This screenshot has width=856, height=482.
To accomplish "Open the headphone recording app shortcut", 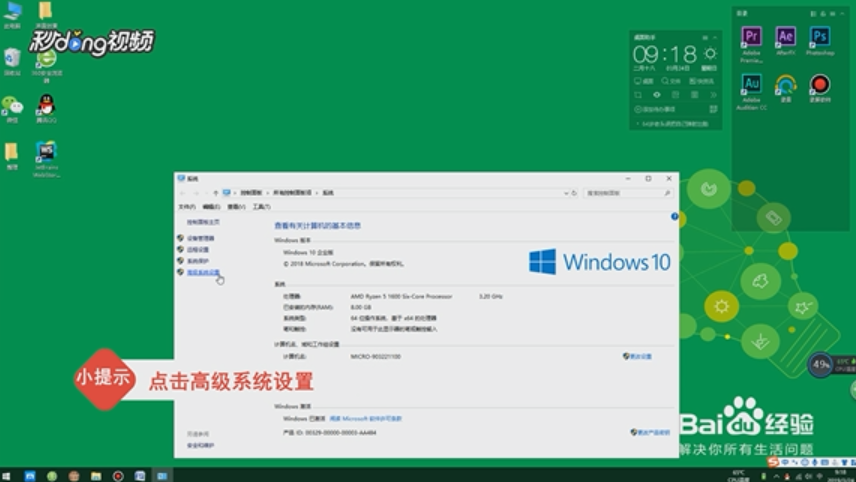I will [x=786, y=87].
